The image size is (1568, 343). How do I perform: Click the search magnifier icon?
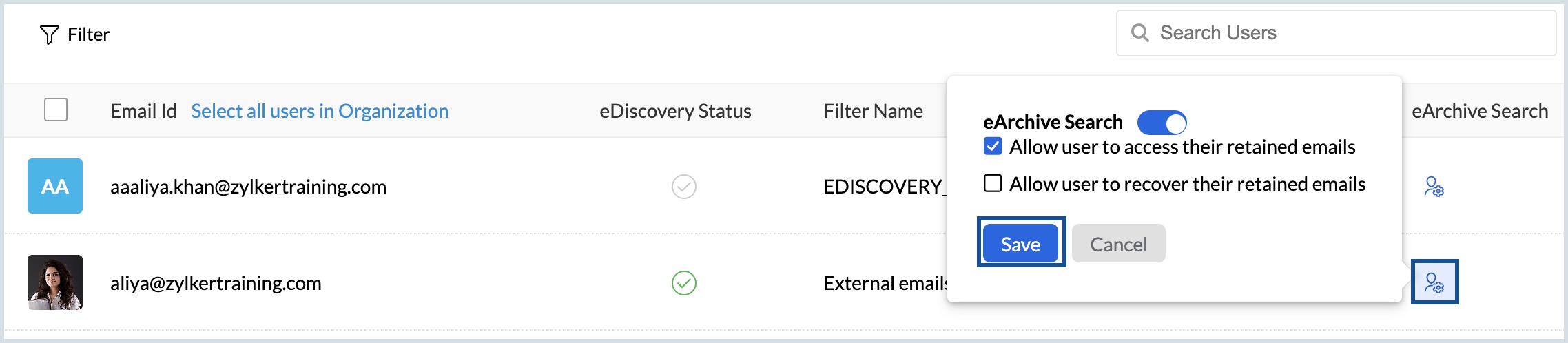coord(1139,33)
